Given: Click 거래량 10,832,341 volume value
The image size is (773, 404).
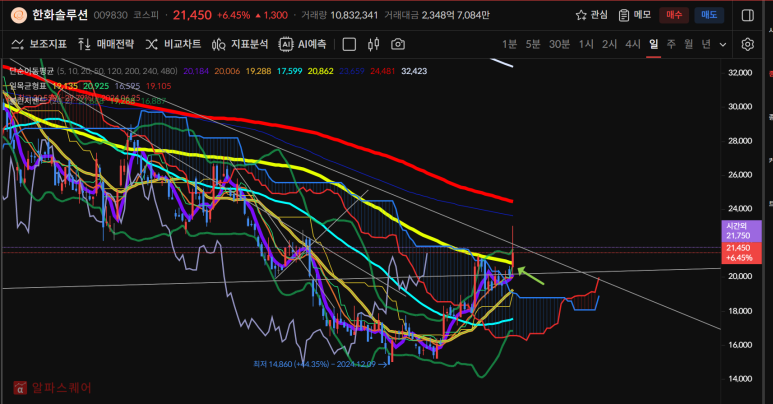Looking at the screenshot, I should tap(354, 15).
